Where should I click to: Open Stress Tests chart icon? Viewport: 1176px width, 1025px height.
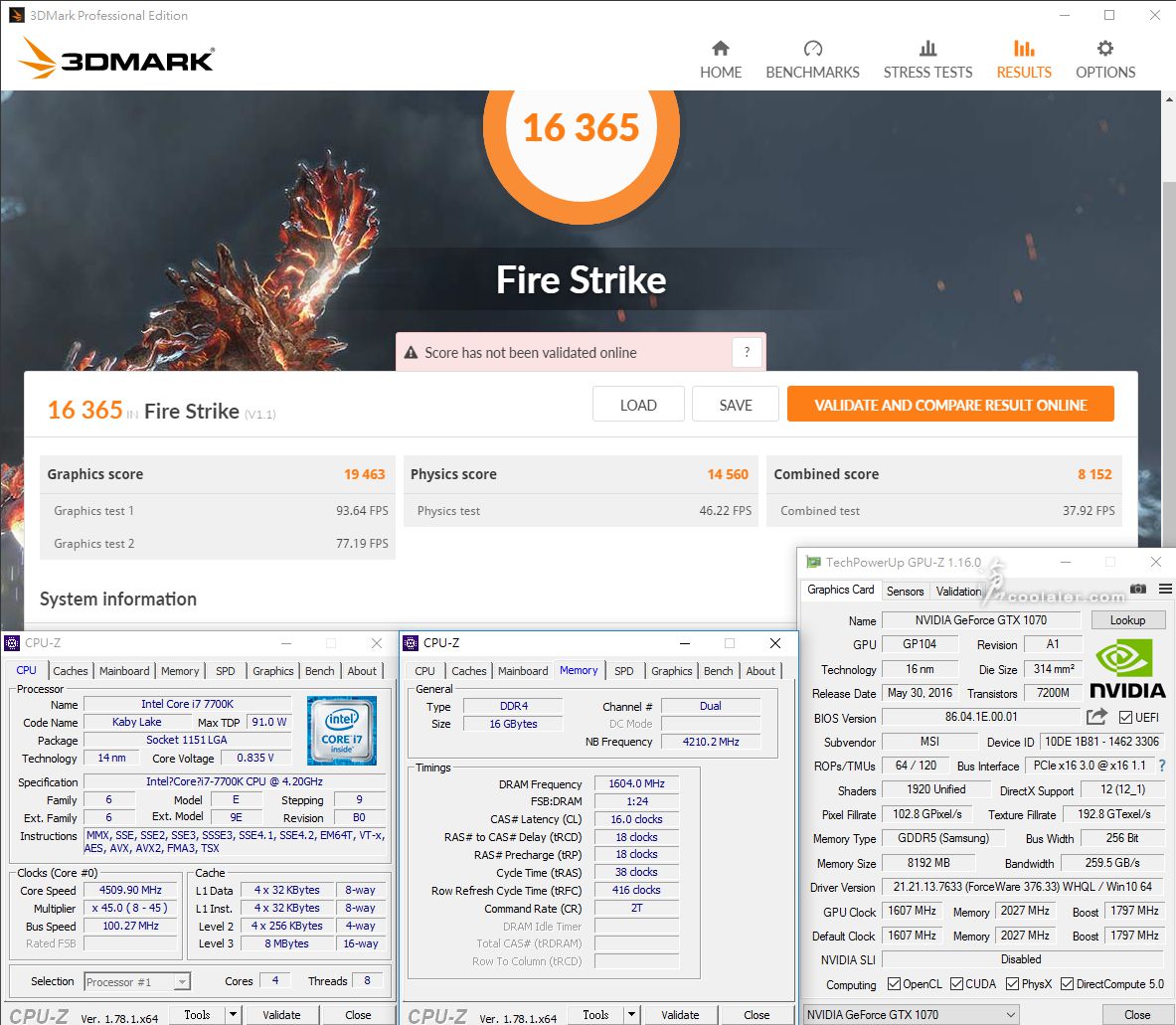tap(927, 49)
